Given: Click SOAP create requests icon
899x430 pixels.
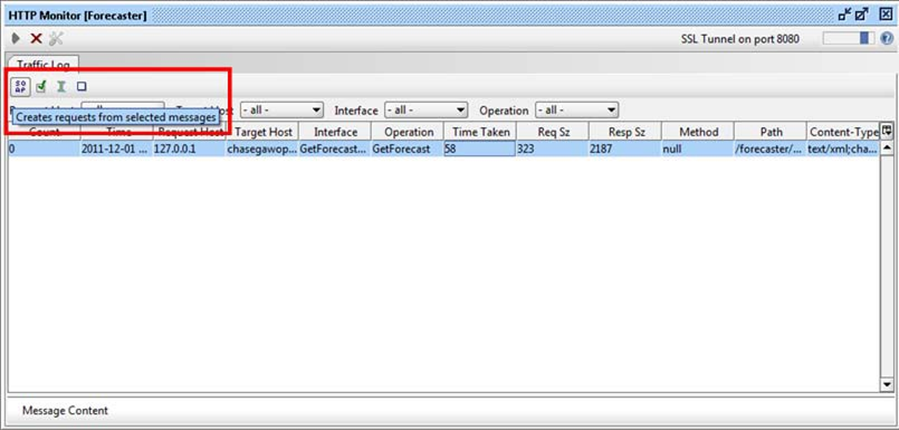Looking at the screenshot, I should (x=21, y=87).
